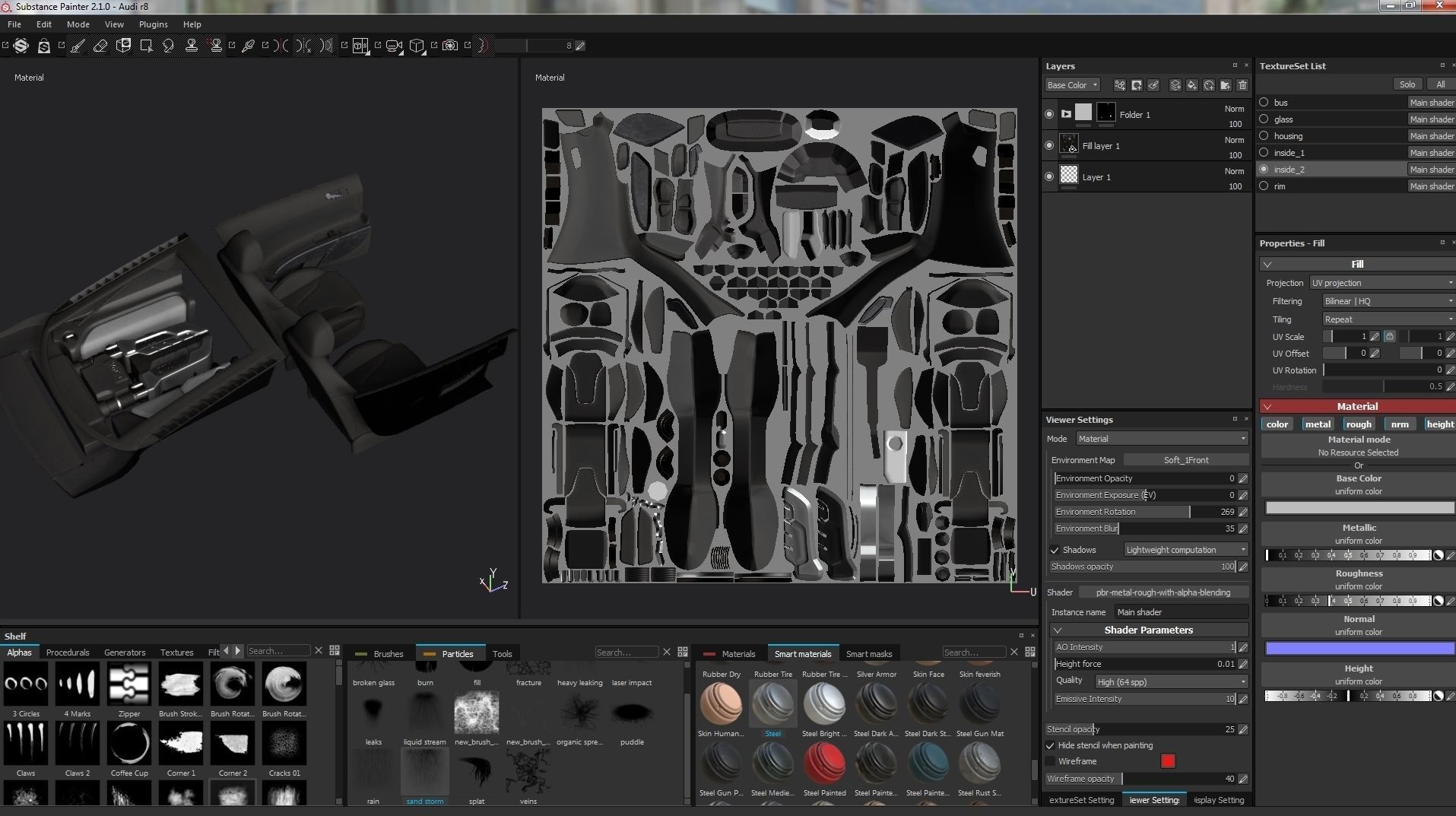Open the Projection UV projection dropdown
The height and width of the screenshot is (816, 1456).
click(1381, 283)
